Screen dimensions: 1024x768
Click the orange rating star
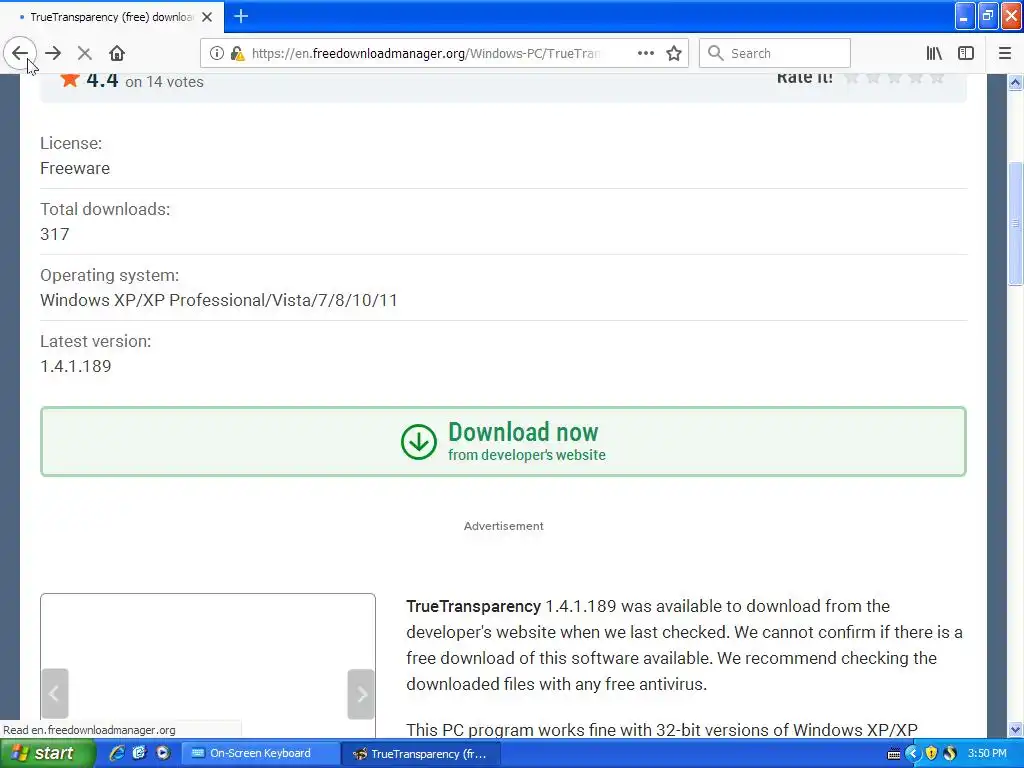70,80
